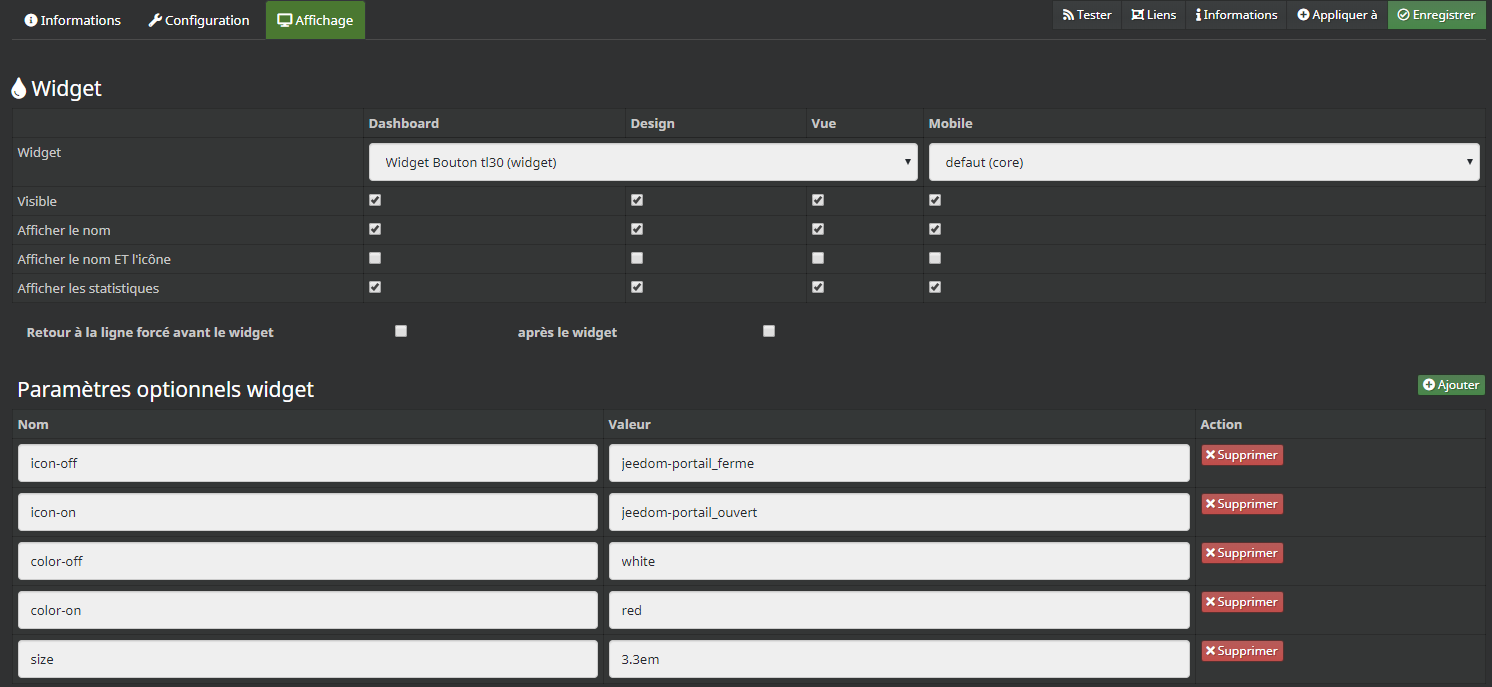Edit the red value field

pyautogui.click(x=899, y=610)
